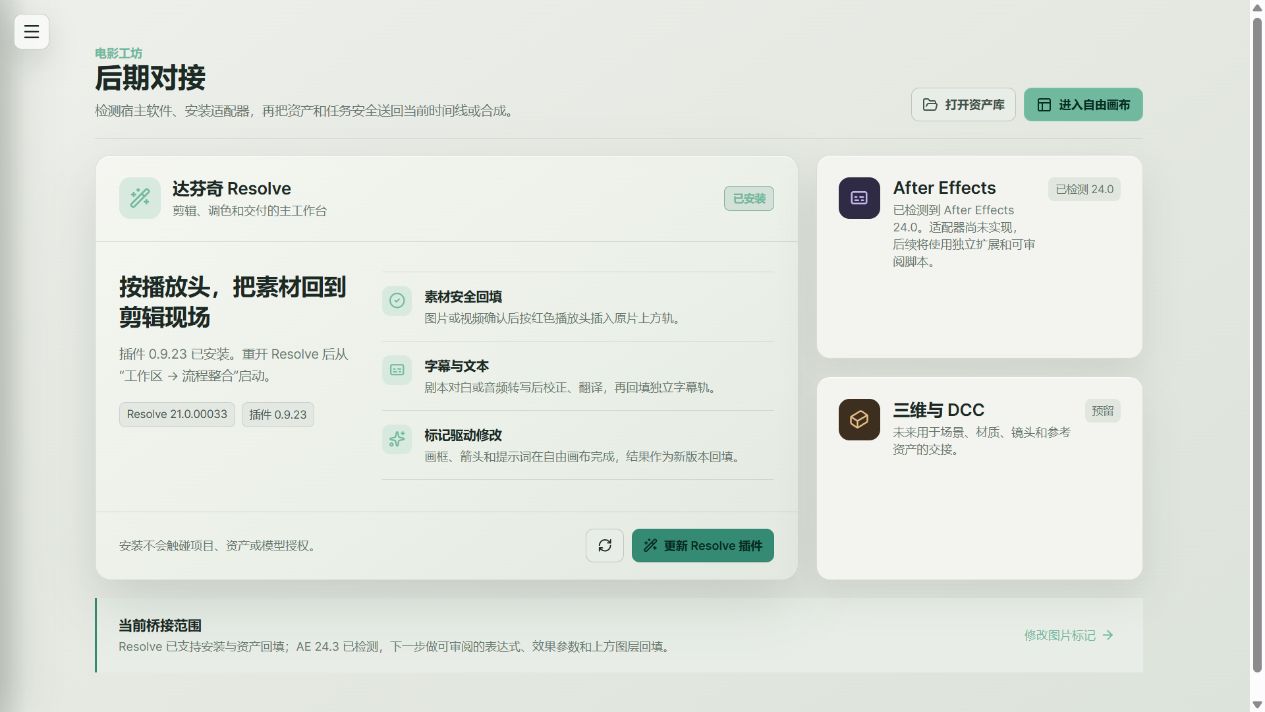Click the scrollbar up arrow

(1257, 7)
